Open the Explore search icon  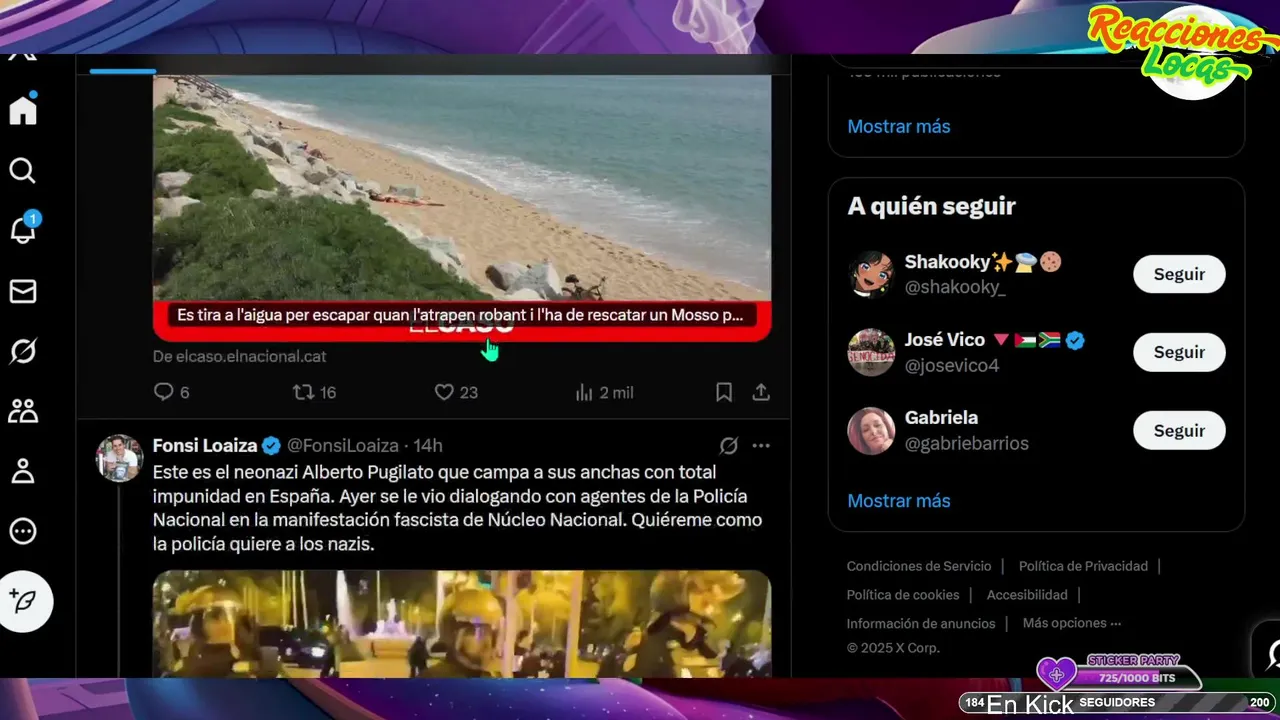23,171
